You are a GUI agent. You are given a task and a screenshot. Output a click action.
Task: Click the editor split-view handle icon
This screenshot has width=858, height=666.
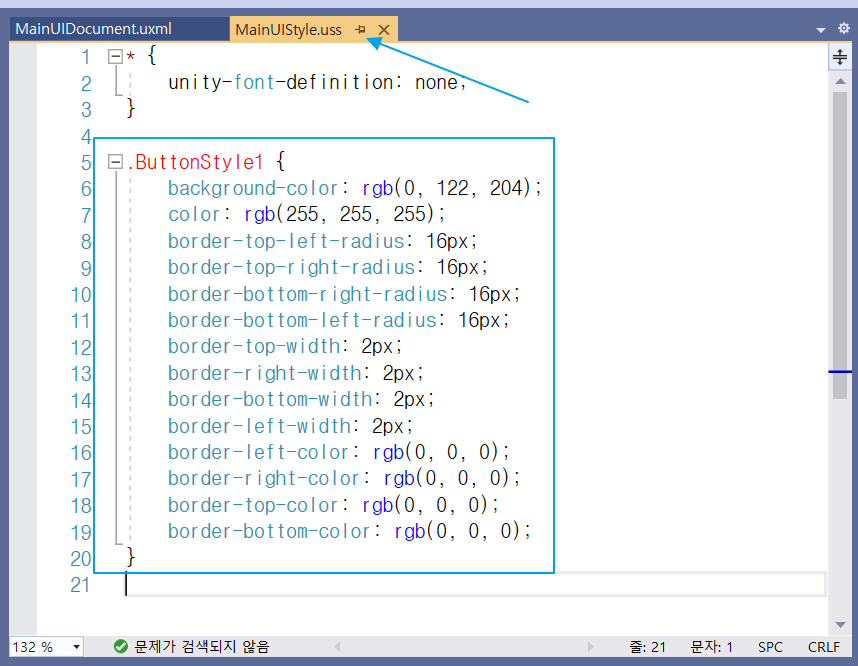click(x=840, y=57)
